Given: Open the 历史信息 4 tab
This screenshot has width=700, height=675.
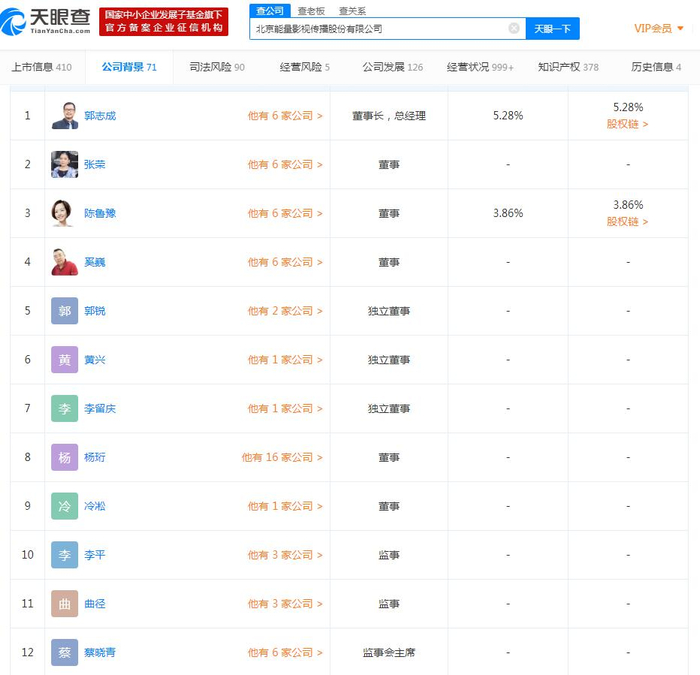Looking at the screenshot, I should (656, 67).
